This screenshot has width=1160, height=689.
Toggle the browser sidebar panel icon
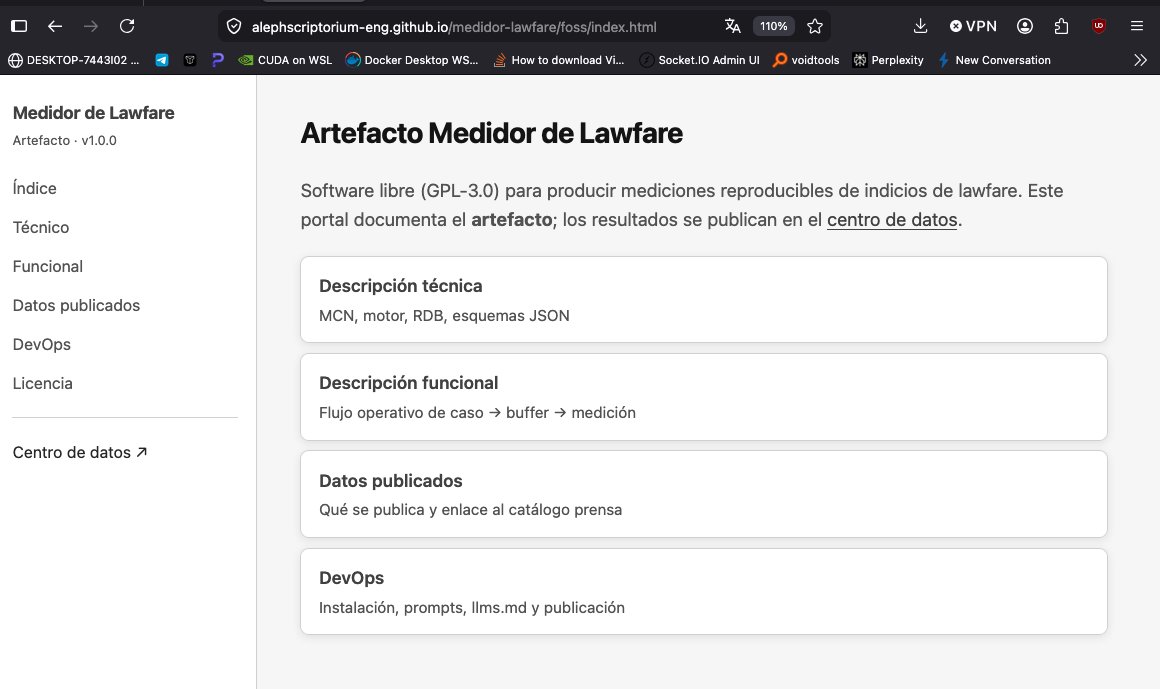point(19,26)
